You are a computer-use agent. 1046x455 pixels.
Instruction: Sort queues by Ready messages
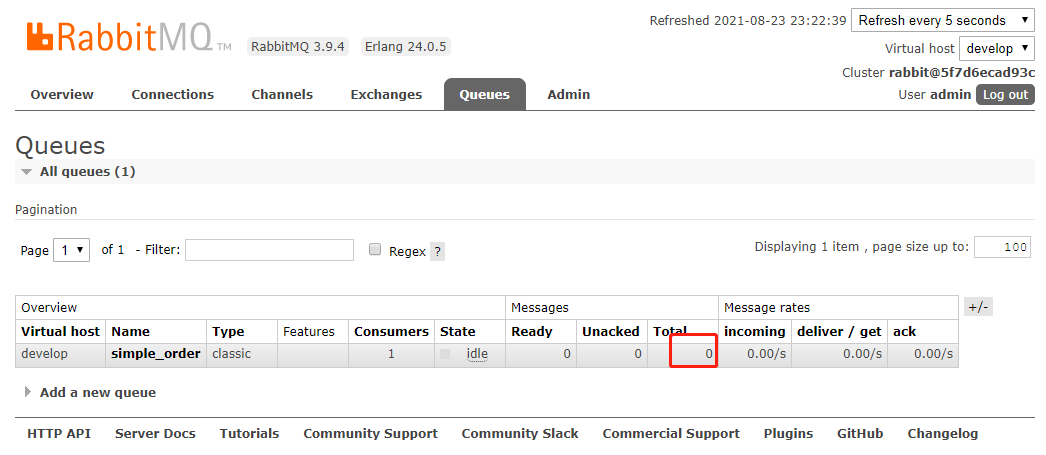[532, 332]
